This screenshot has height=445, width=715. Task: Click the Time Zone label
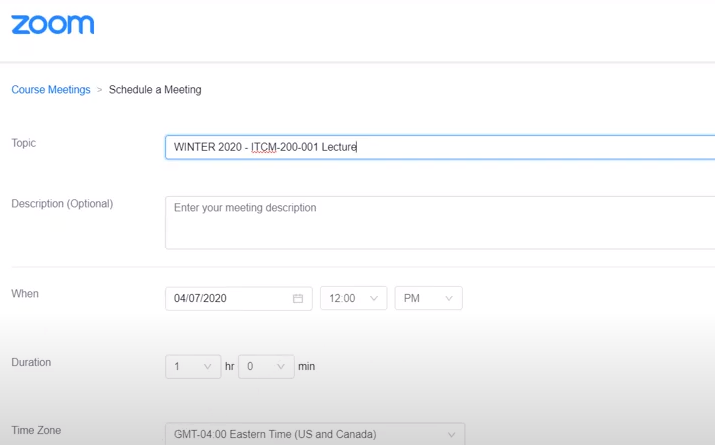click(x=36, y=430)
